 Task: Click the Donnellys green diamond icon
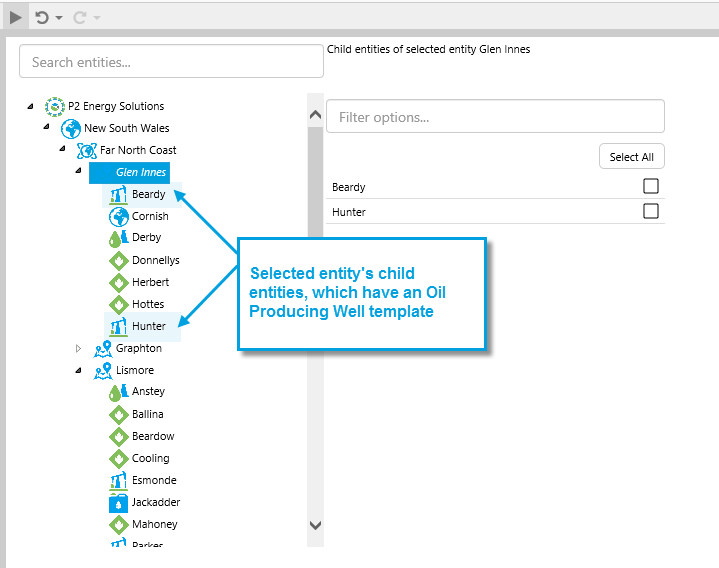(x=119, y=261)
